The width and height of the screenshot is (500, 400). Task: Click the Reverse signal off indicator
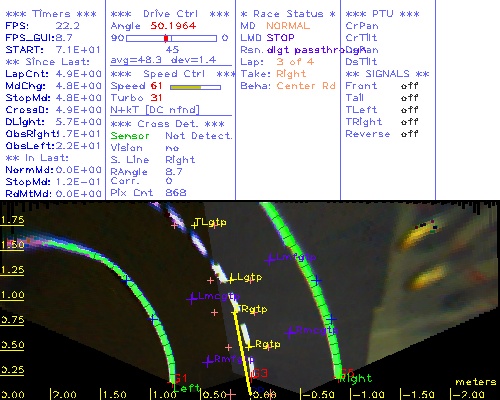409,134
